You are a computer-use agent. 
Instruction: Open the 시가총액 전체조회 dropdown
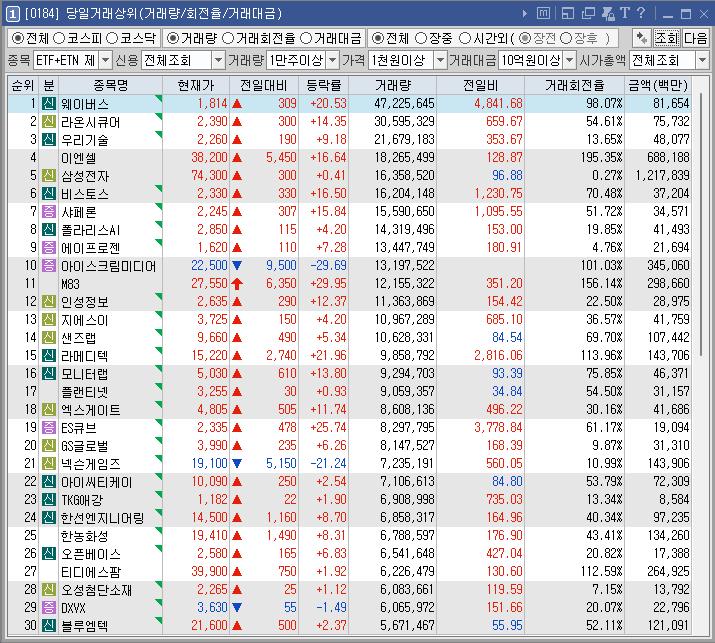click(702, 60)
